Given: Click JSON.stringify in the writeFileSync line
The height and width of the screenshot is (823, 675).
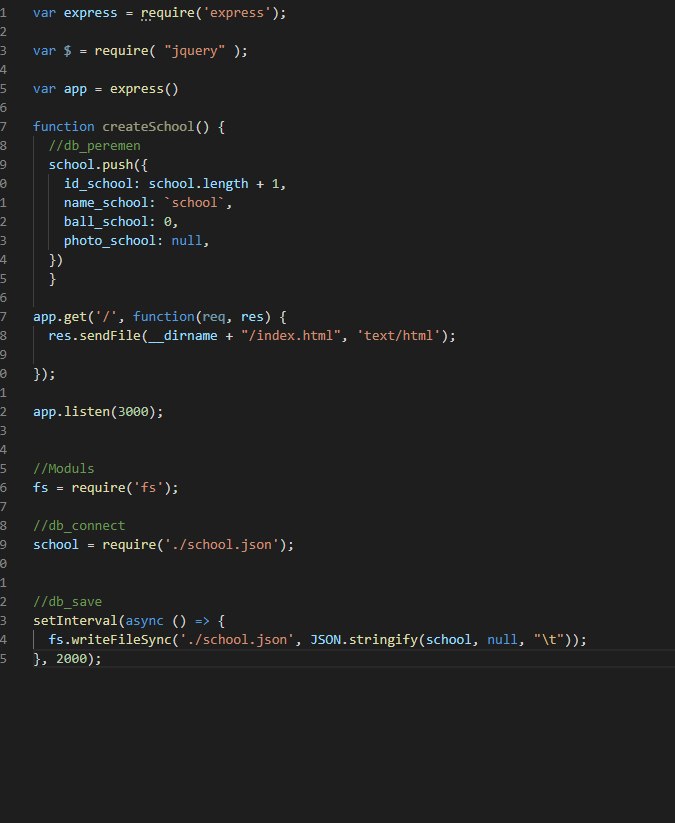Looking at the screenshot, I should pos(364,639).
